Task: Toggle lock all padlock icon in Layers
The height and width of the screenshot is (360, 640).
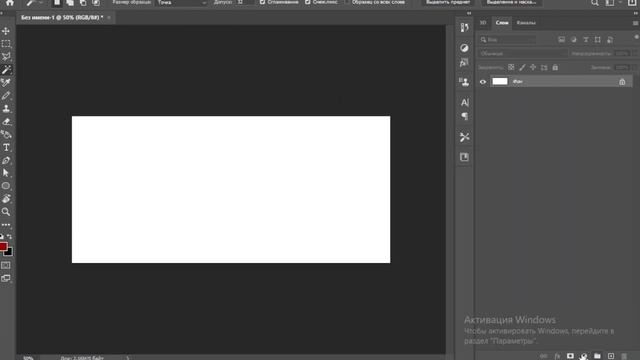Action: point(555,67)
